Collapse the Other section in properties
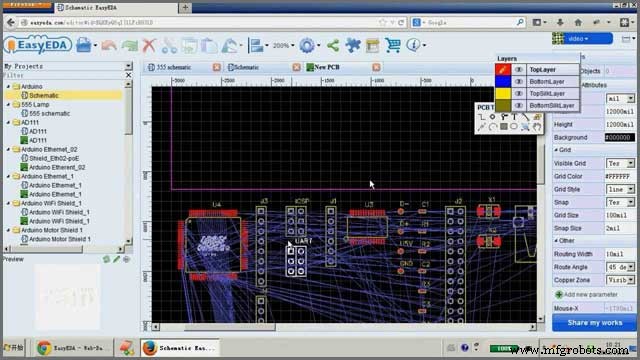 [x=556, y=241]
